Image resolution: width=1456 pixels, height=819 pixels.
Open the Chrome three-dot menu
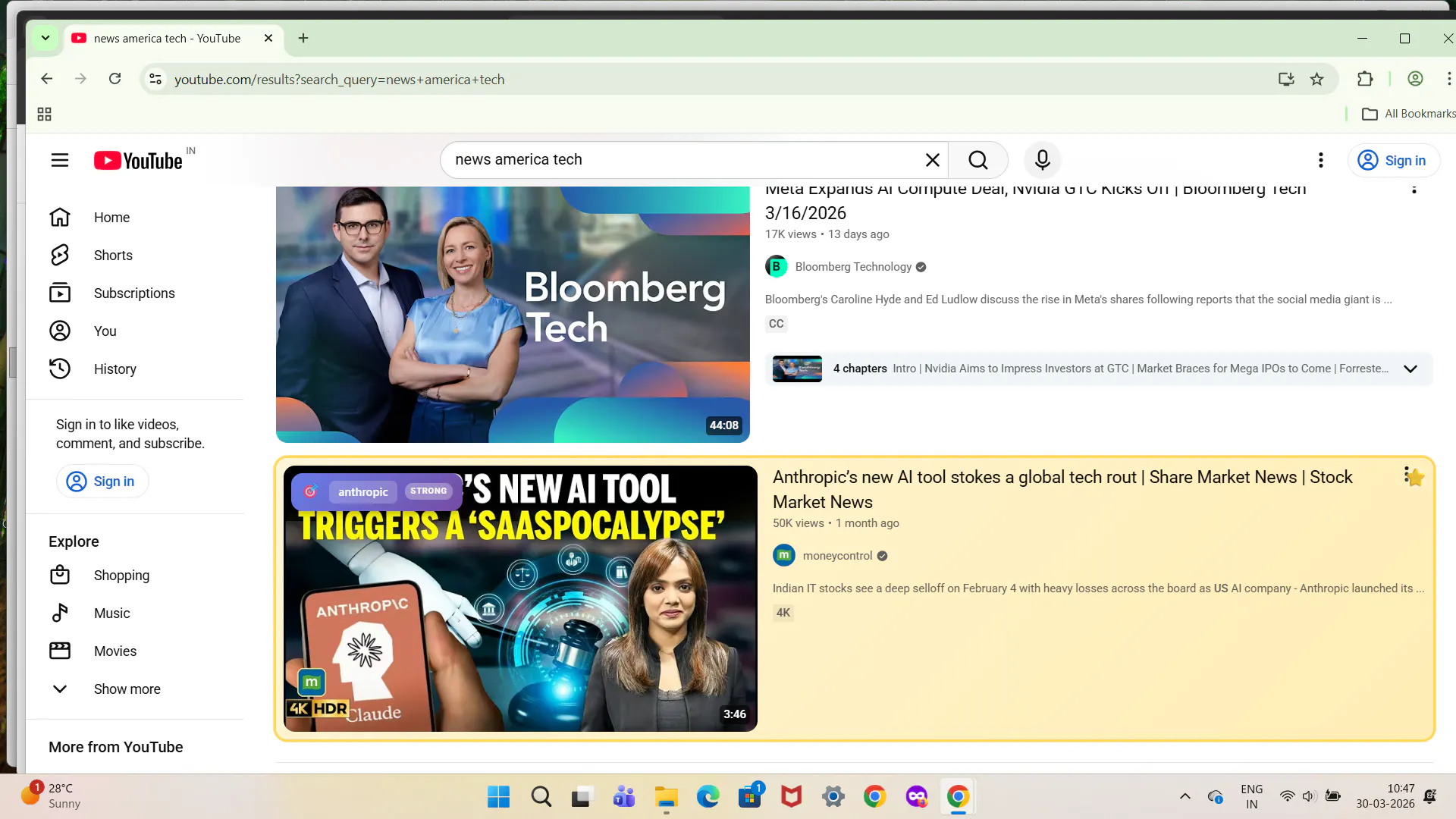point(1448,79)
